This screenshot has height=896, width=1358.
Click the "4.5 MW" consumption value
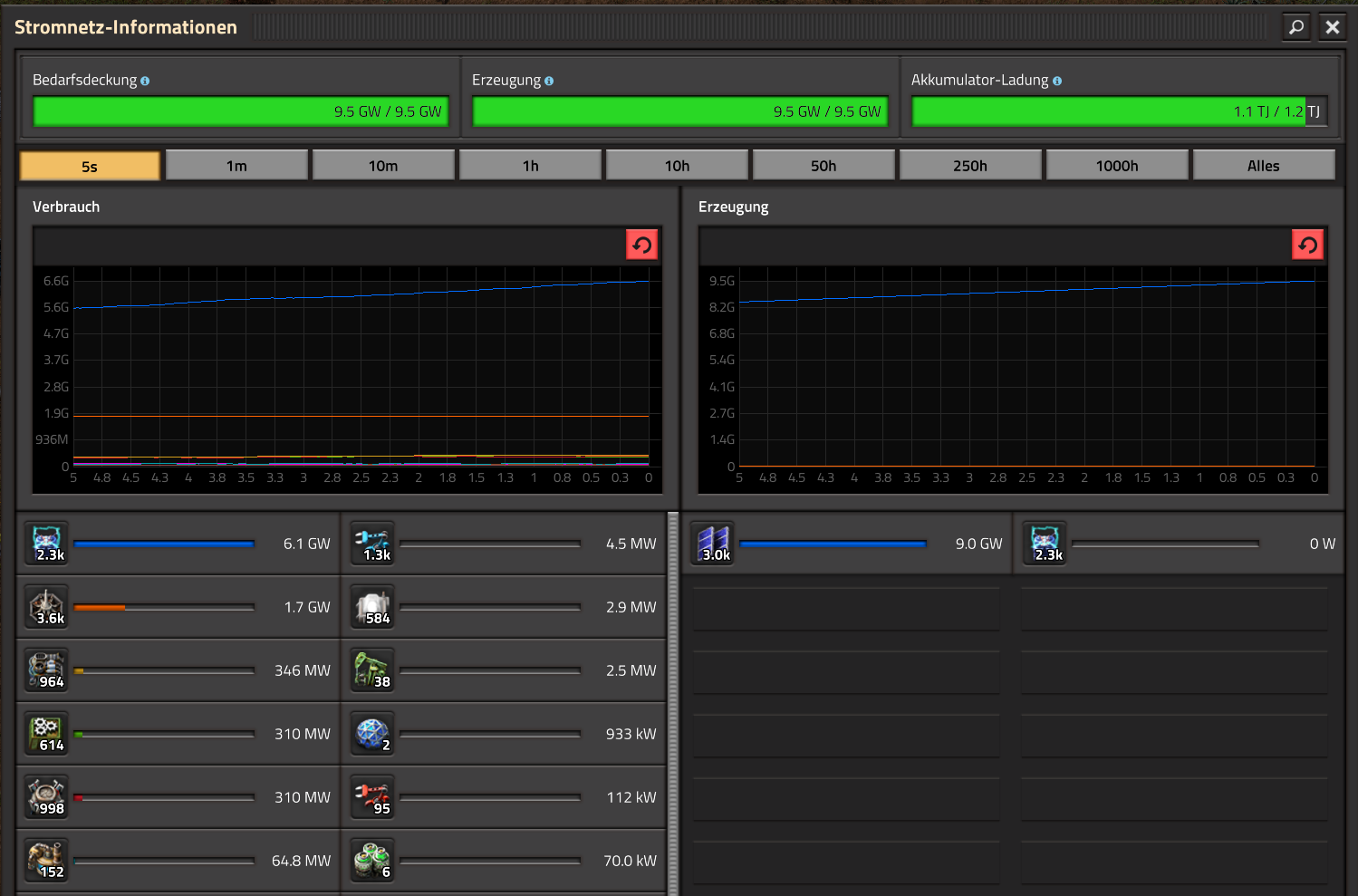pos(631,544)
